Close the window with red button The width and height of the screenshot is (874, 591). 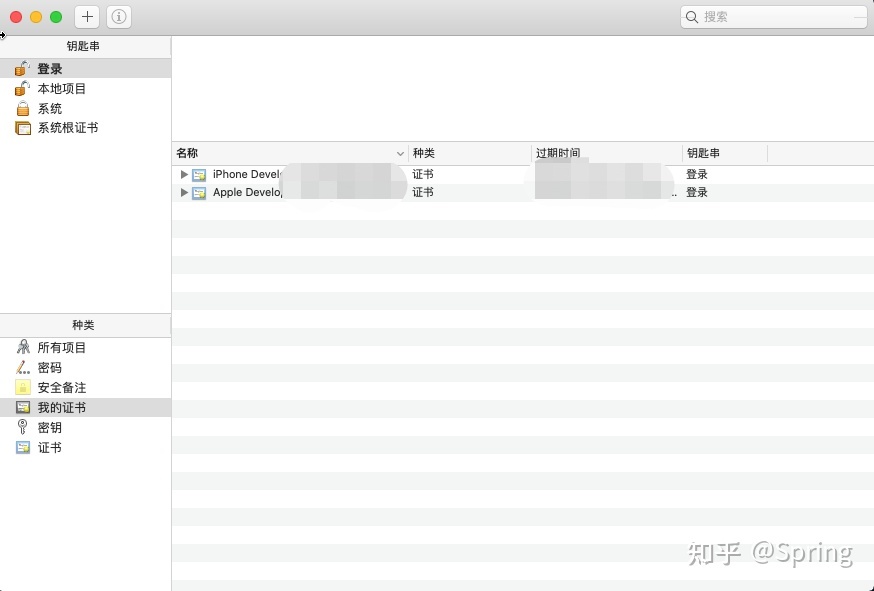(16, 17)
